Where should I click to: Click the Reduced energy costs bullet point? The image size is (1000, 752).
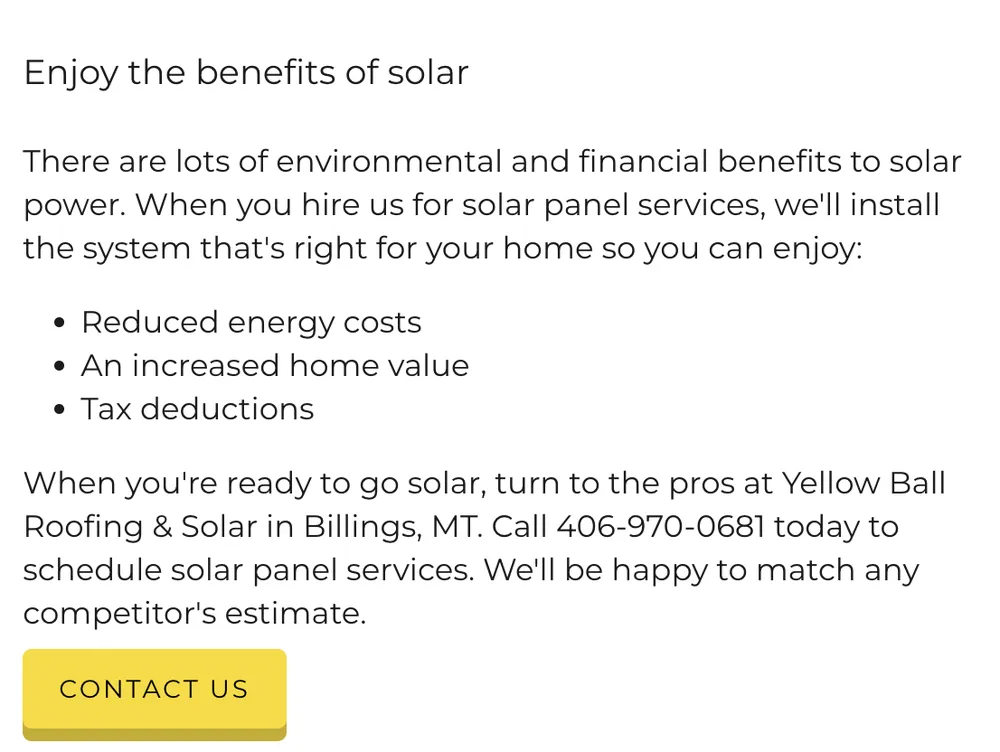251,322
